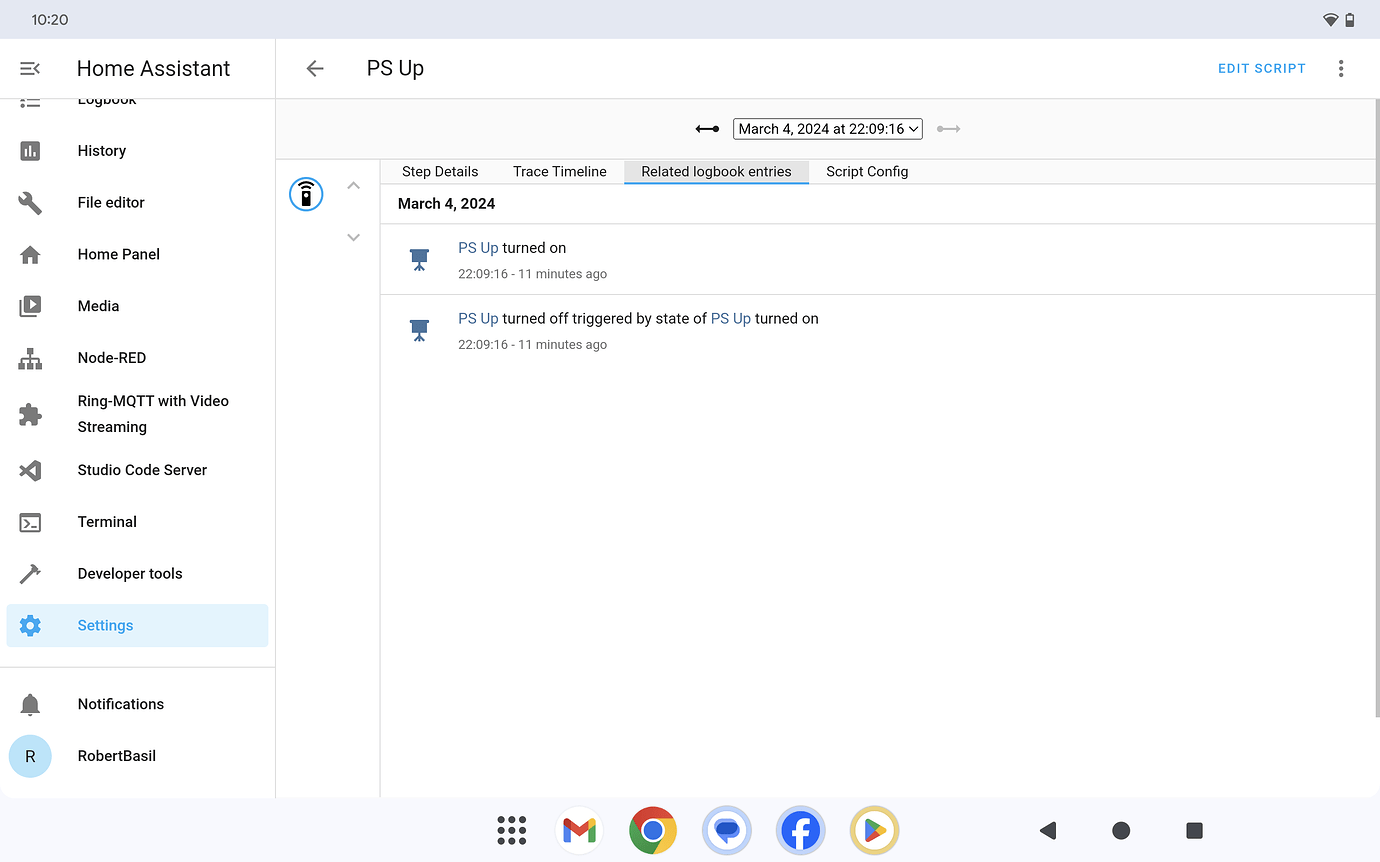Open the Play Store taskbar icon
This screenshot has width=1380, height=862.
tap(875, 830)
